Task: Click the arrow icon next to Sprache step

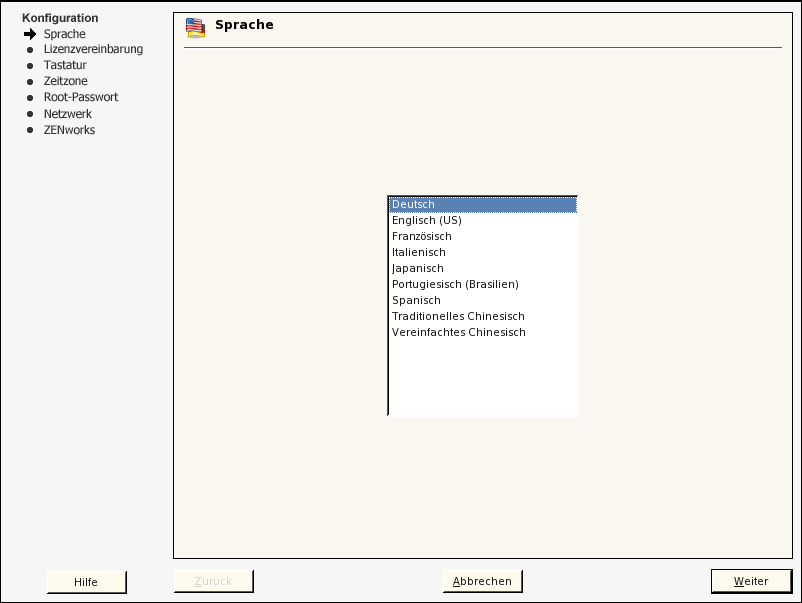Action: (x=30, y=34)
